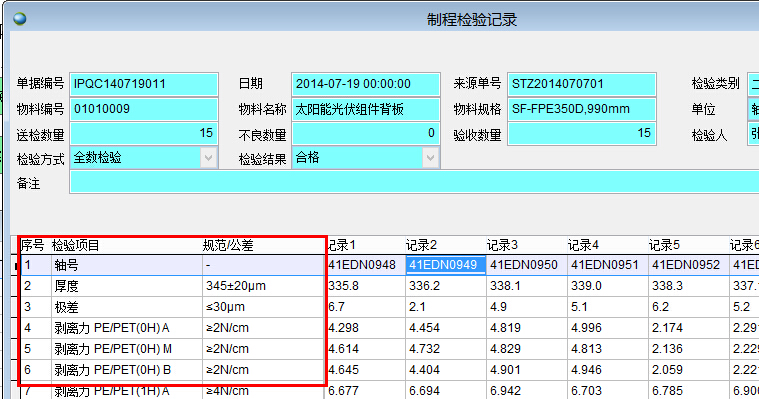Open the 检验结果 dropdown arrow
The image size is (759, 399).
(x=430, y=158)
